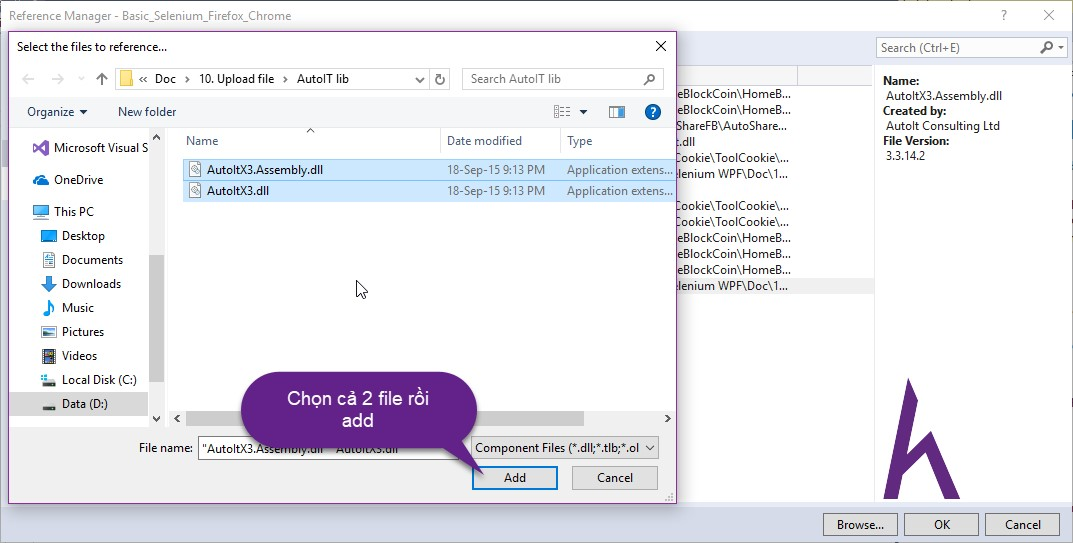Open Videos folder in sidebar

coord(69,355)
